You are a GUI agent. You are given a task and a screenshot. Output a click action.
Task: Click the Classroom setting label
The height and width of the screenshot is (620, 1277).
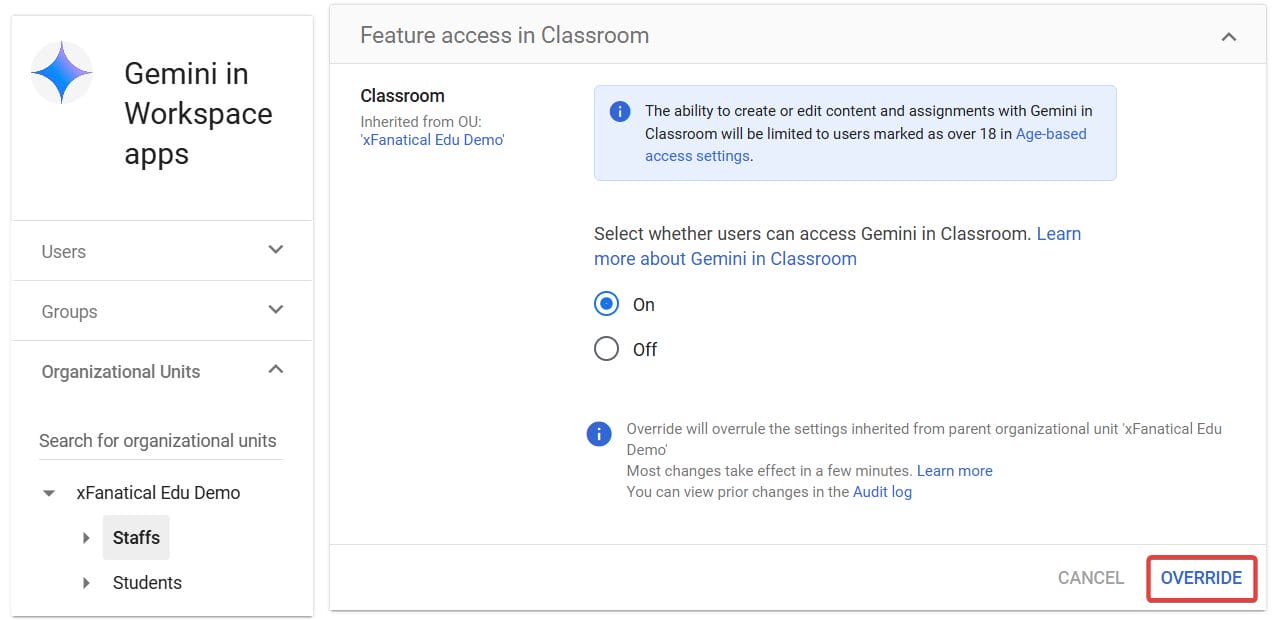click(402, 96)
